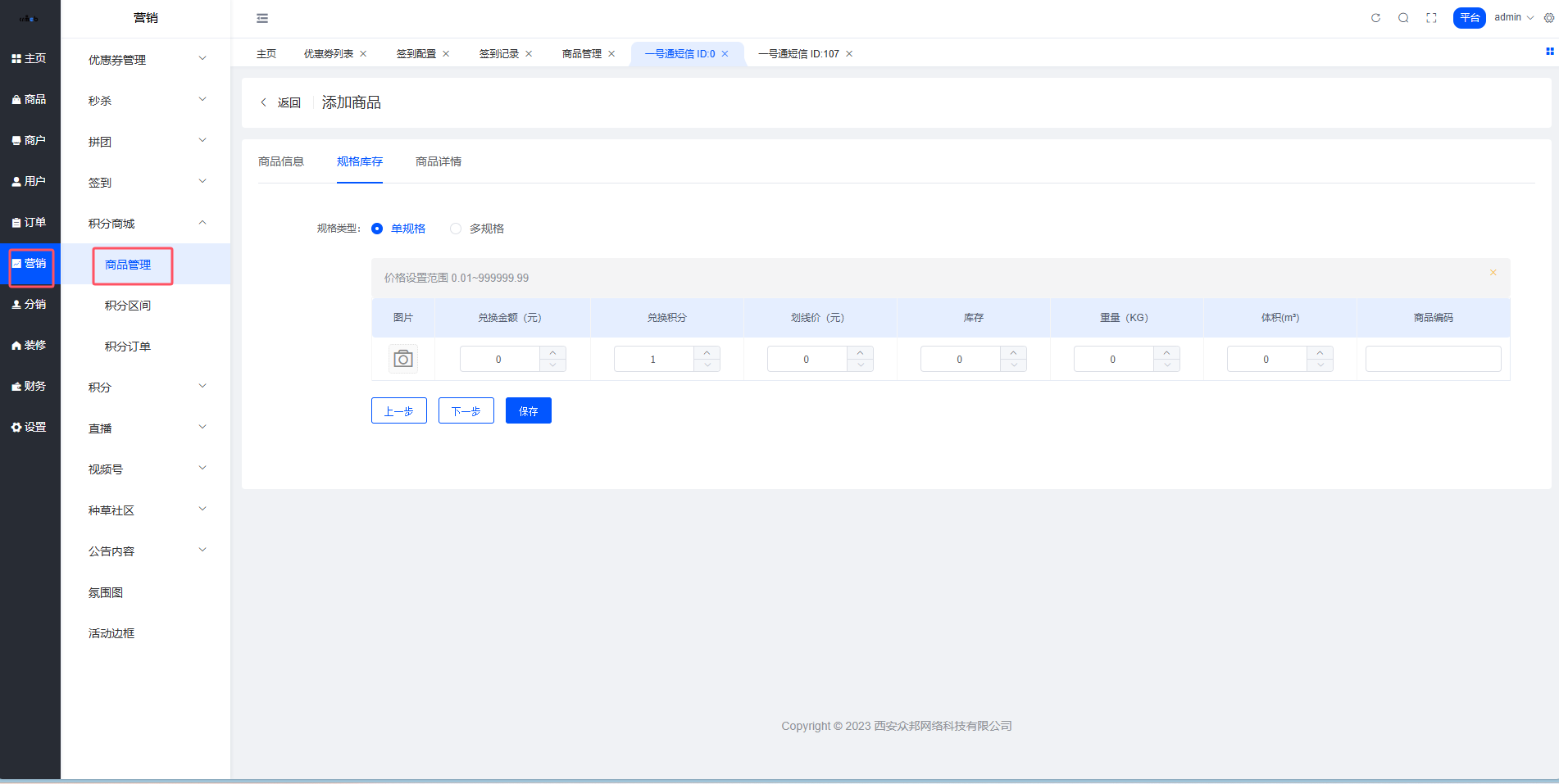Viewport: 1559px width, 784px height.
Task: Open the admin user dropdown
Action: pos(1513,17)
